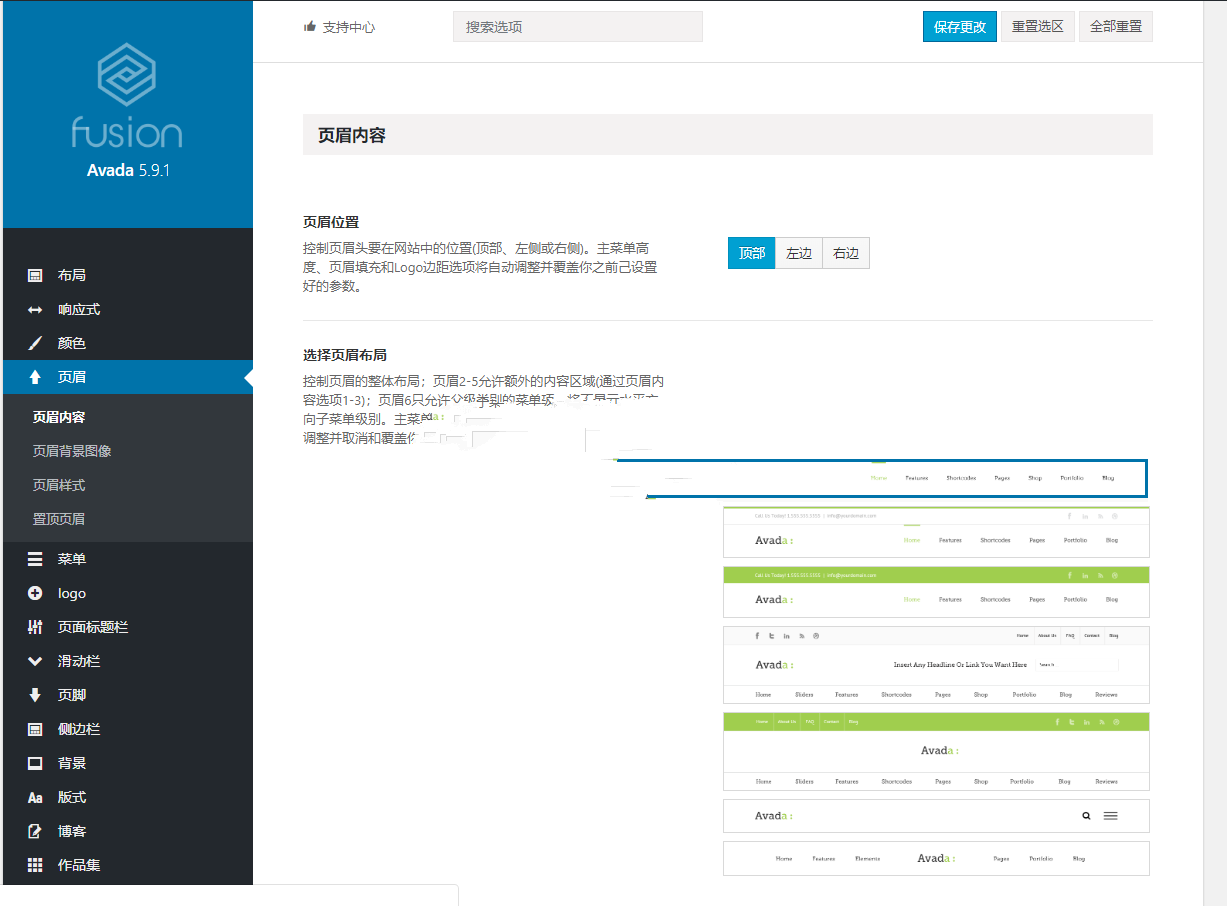
Task: Select the green top-bar header layout thumbnail
Action: pos(936,592)
